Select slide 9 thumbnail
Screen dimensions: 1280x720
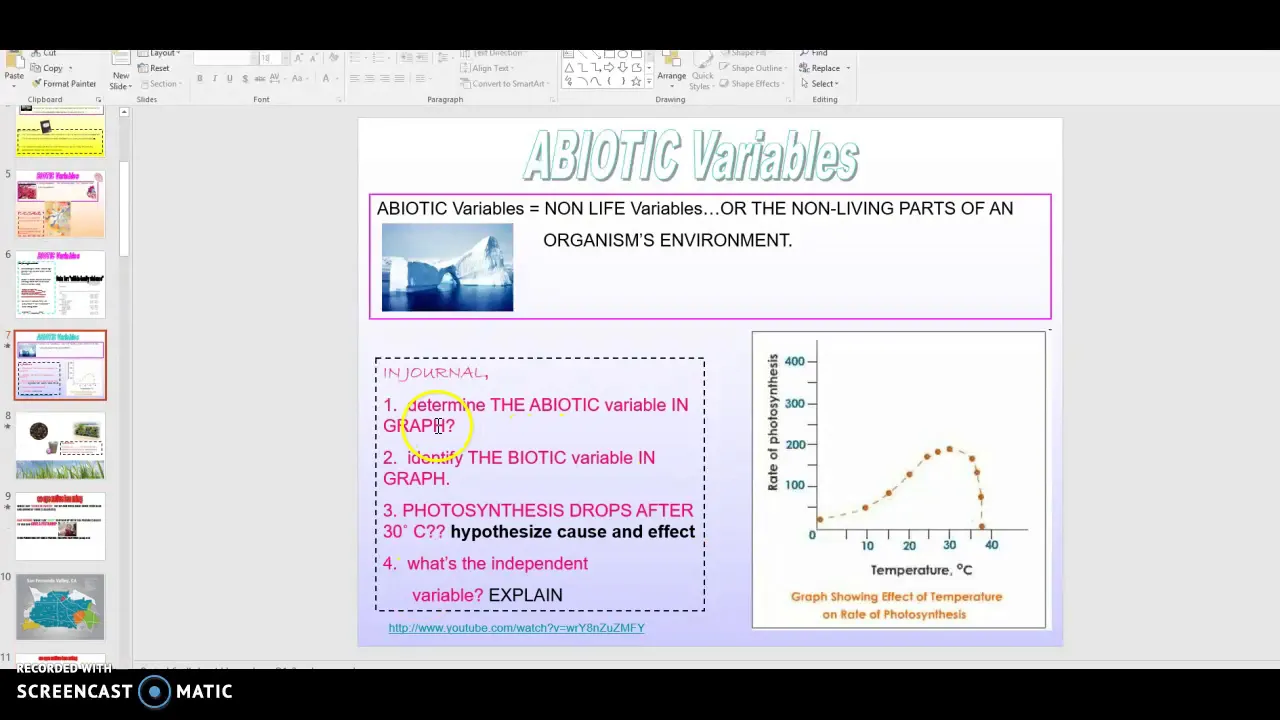click(60, 526)
